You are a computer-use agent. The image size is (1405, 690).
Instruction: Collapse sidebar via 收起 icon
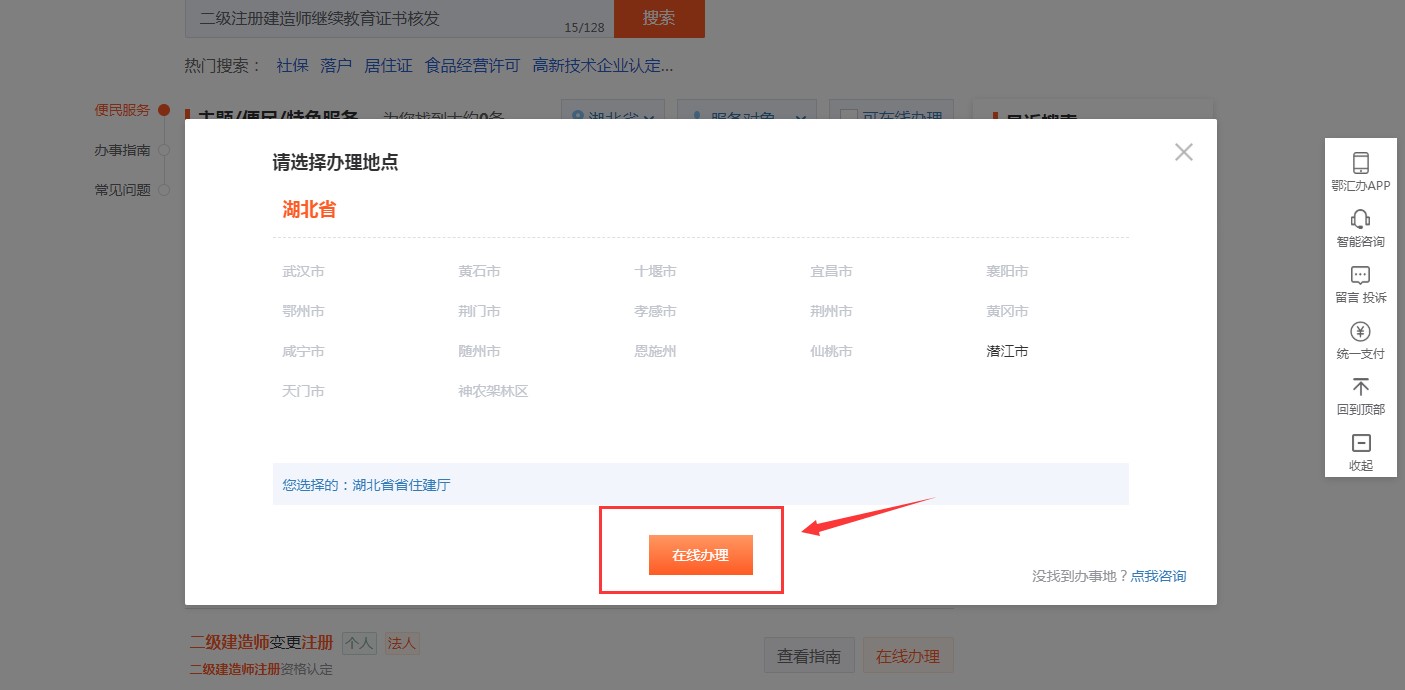[x=1360, y=443]
